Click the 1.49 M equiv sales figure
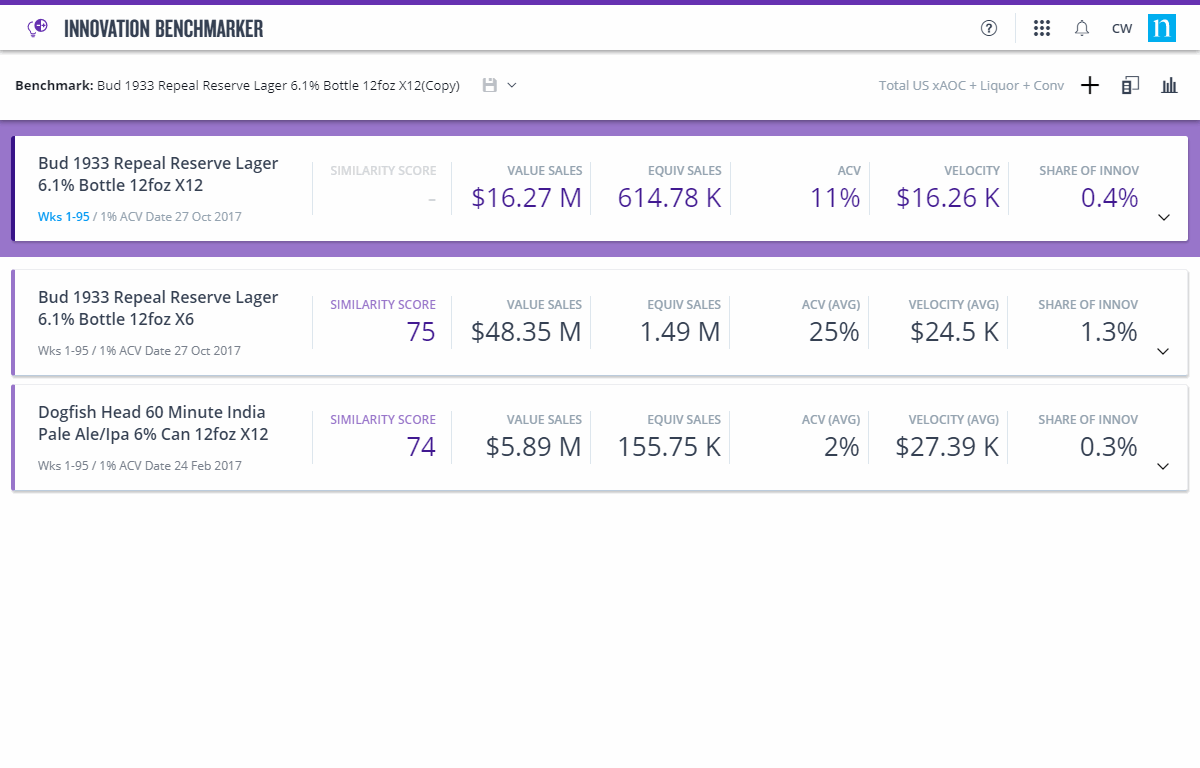This screenshot has height=768, width=1200. tap(680, 332)
